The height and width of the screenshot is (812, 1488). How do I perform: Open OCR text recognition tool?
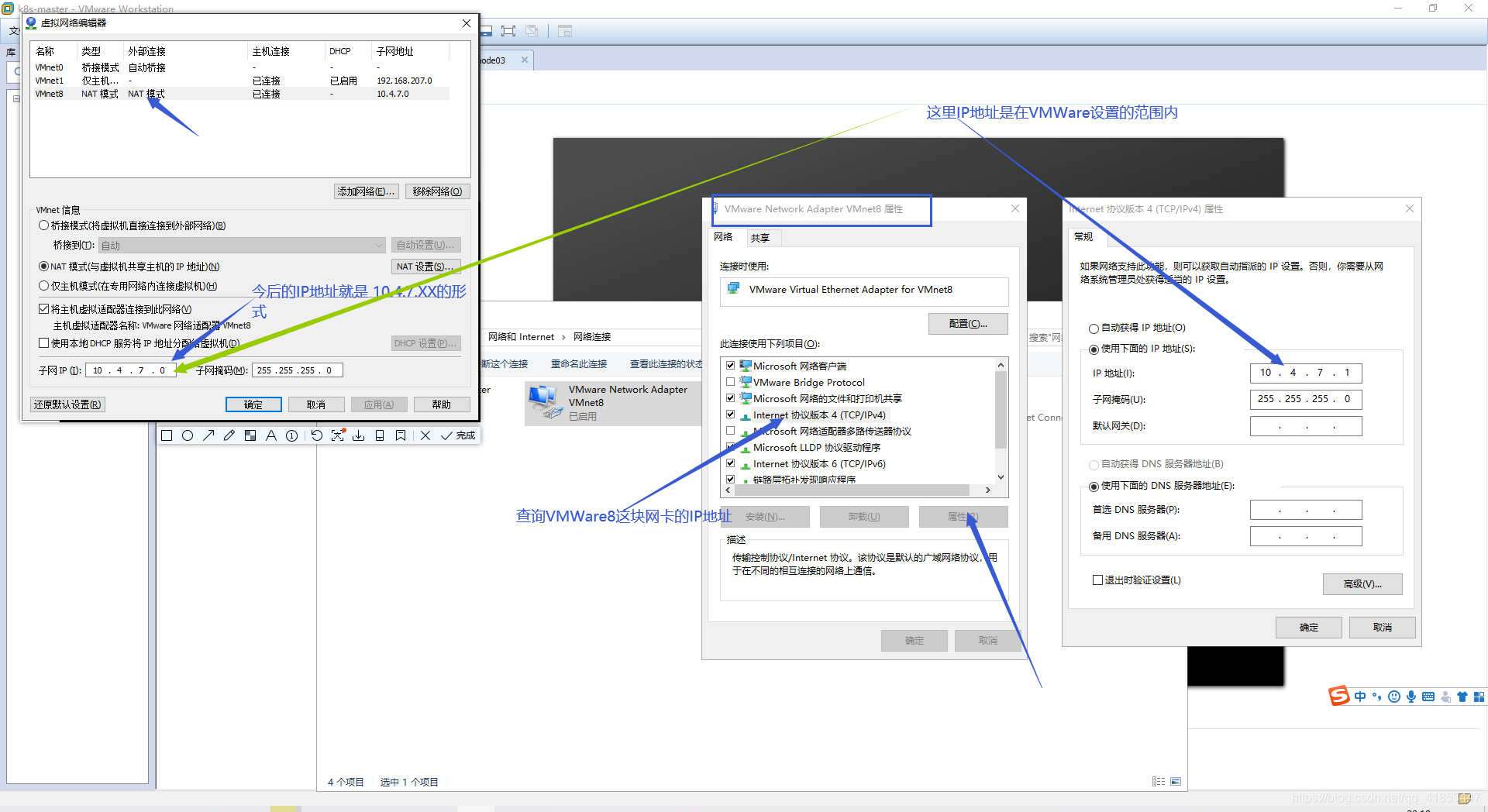[x=338, y=435]
